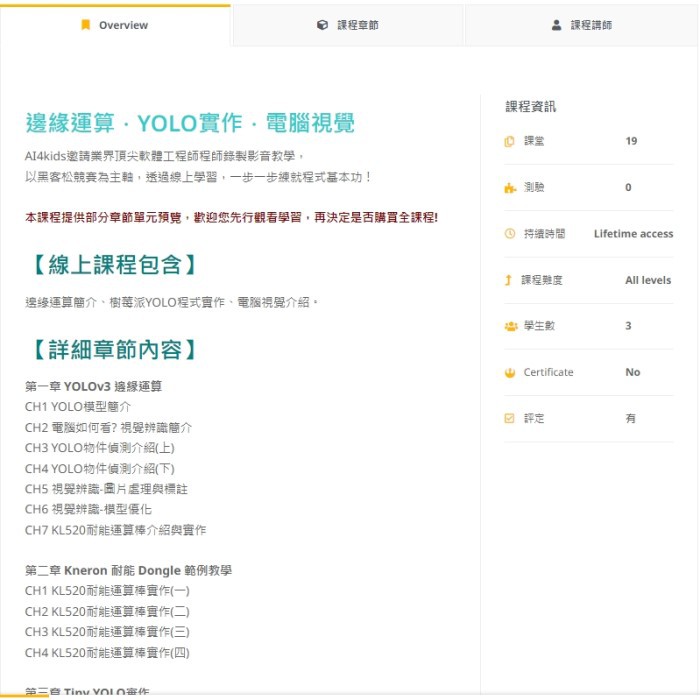The width and height of the screenshot is (700, 700).
Task: Select CH7 KL520耐能運算棒介紹與實作 line
Action: [116, 530]
